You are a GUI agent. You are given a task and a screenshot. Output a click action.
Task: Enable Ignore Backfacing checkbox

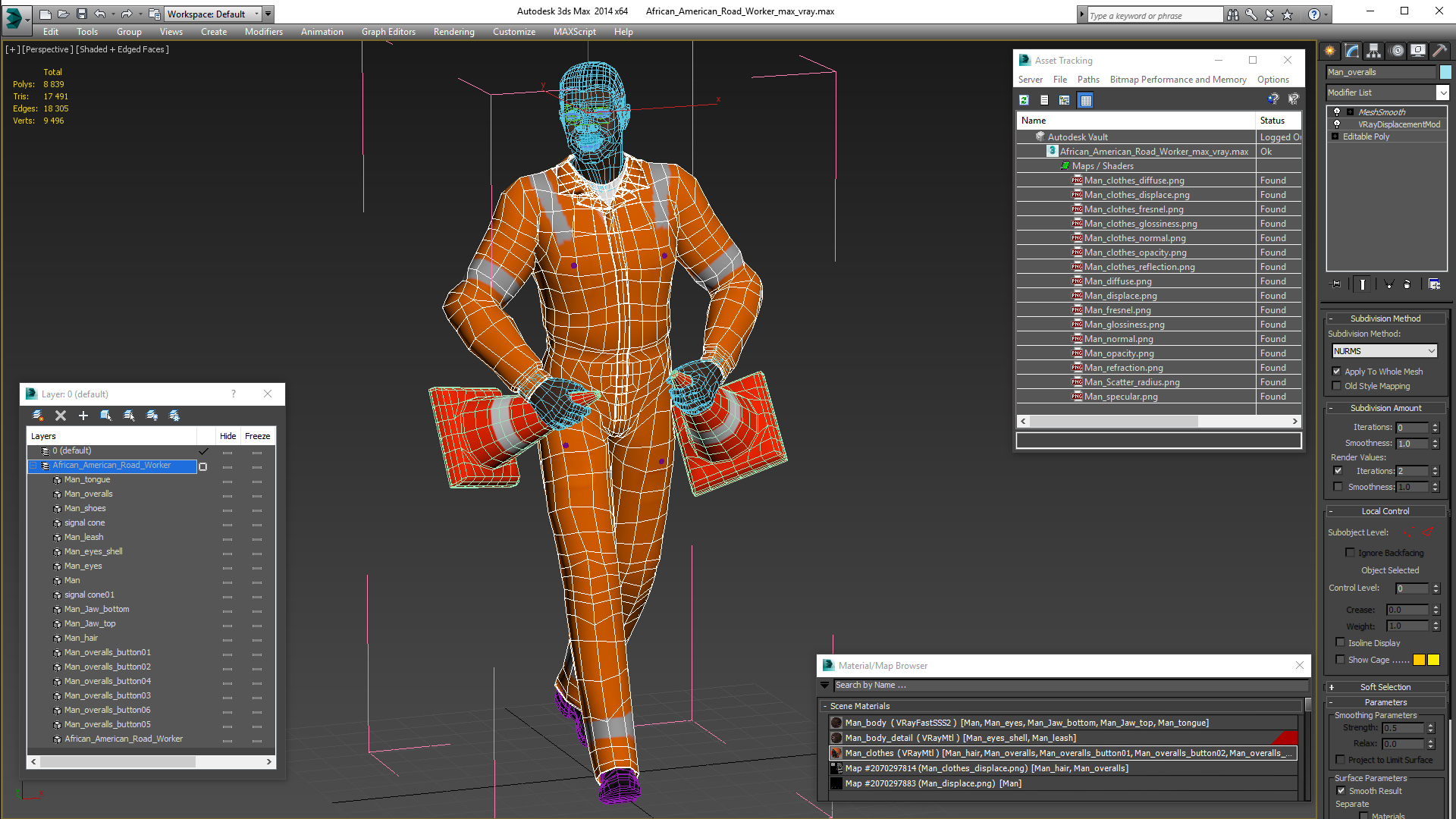click(x=1350, y=553)
